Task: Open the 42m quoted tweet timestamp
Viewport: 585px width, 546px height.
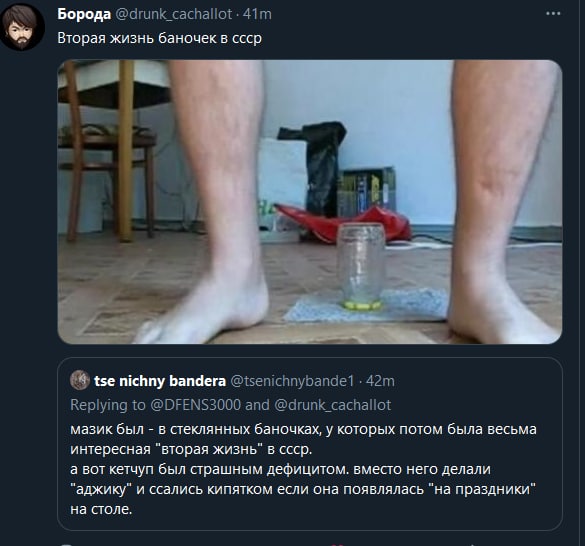Action: point(380,381)
